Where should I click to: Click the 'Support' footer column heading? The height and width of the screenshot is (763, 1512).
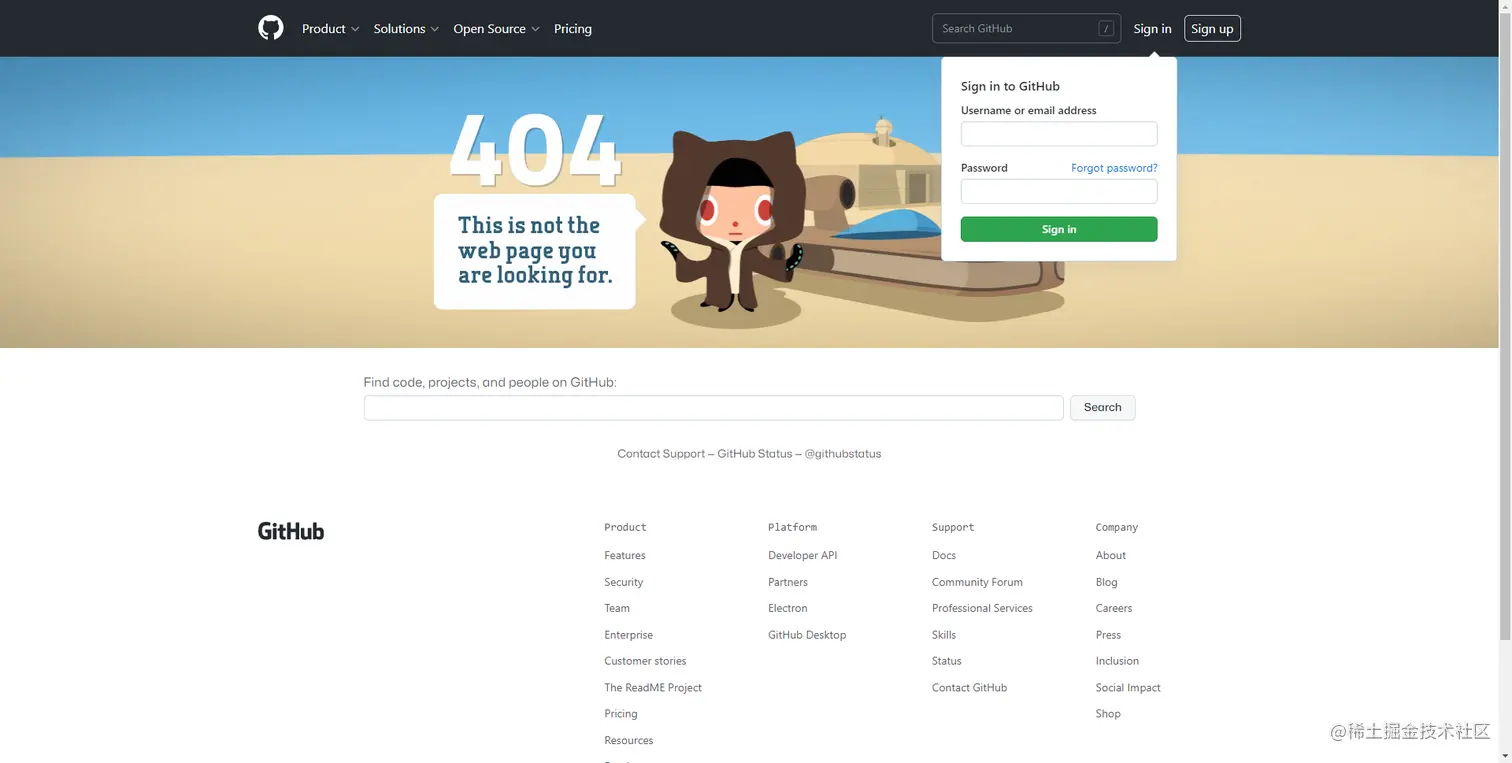[x=953, y=527]
